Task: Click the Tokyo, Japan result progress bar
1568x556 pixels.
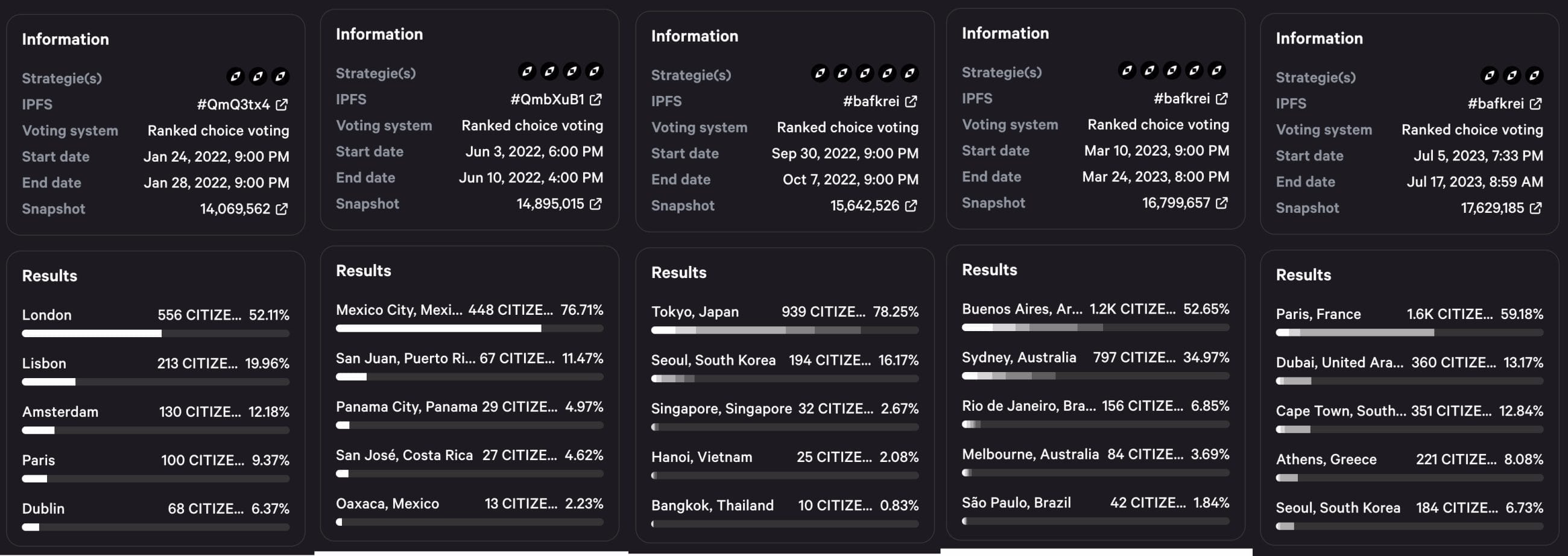Action: tap(784, 330)
